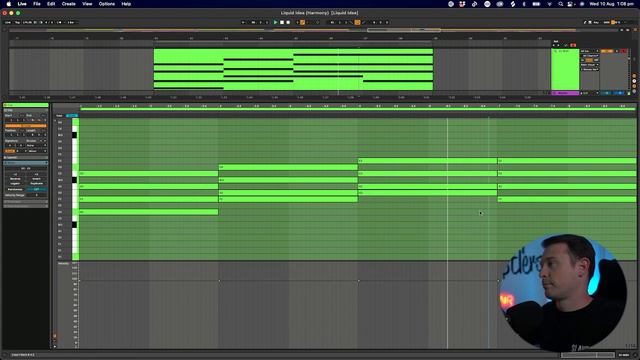Image resolution: width=640 pixels, height=360 pixels.
Task: Open the All Ins input dropdown
Action: [x=589, y=51]
